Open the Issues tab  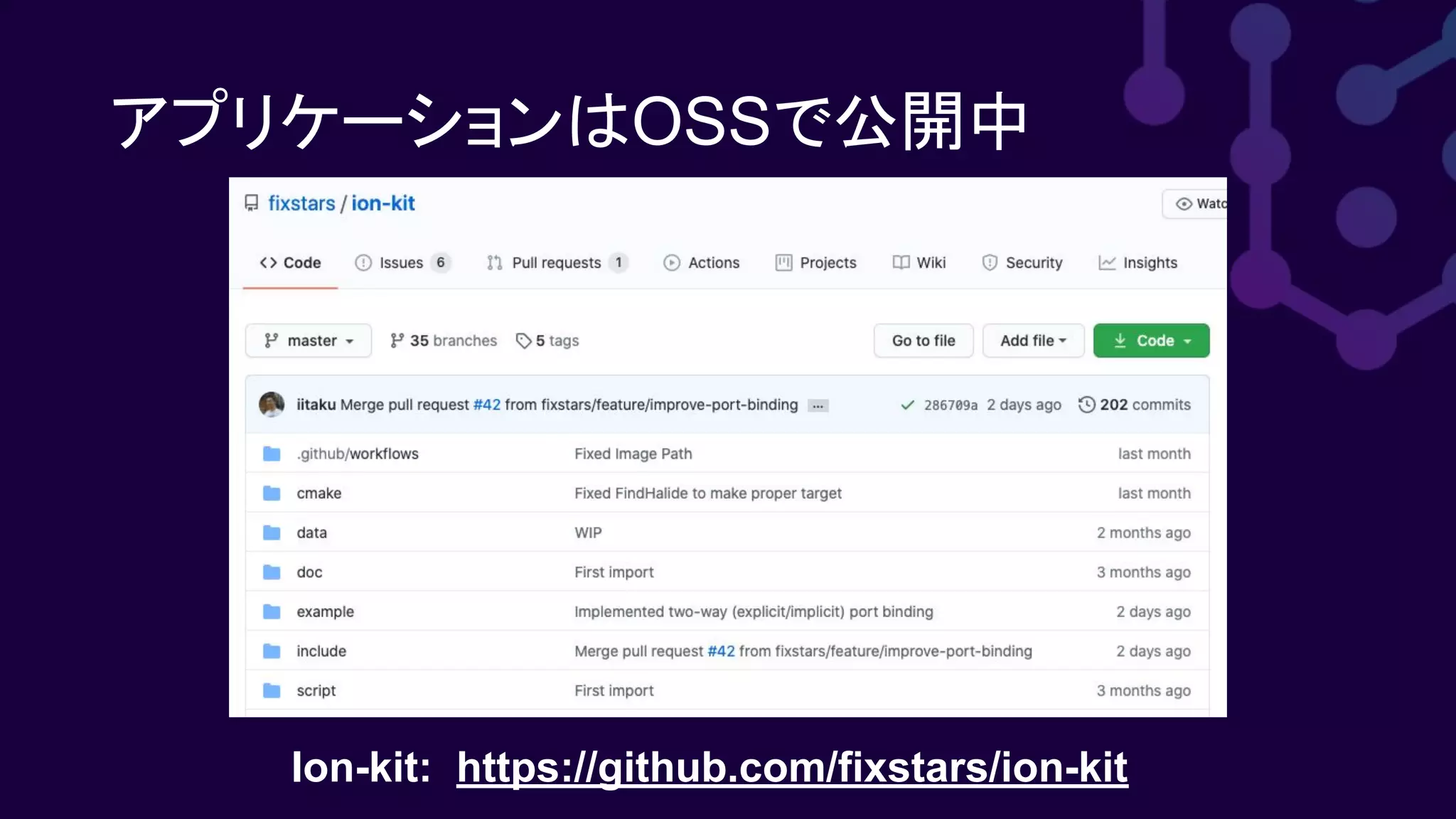click(x=402, y=263)
